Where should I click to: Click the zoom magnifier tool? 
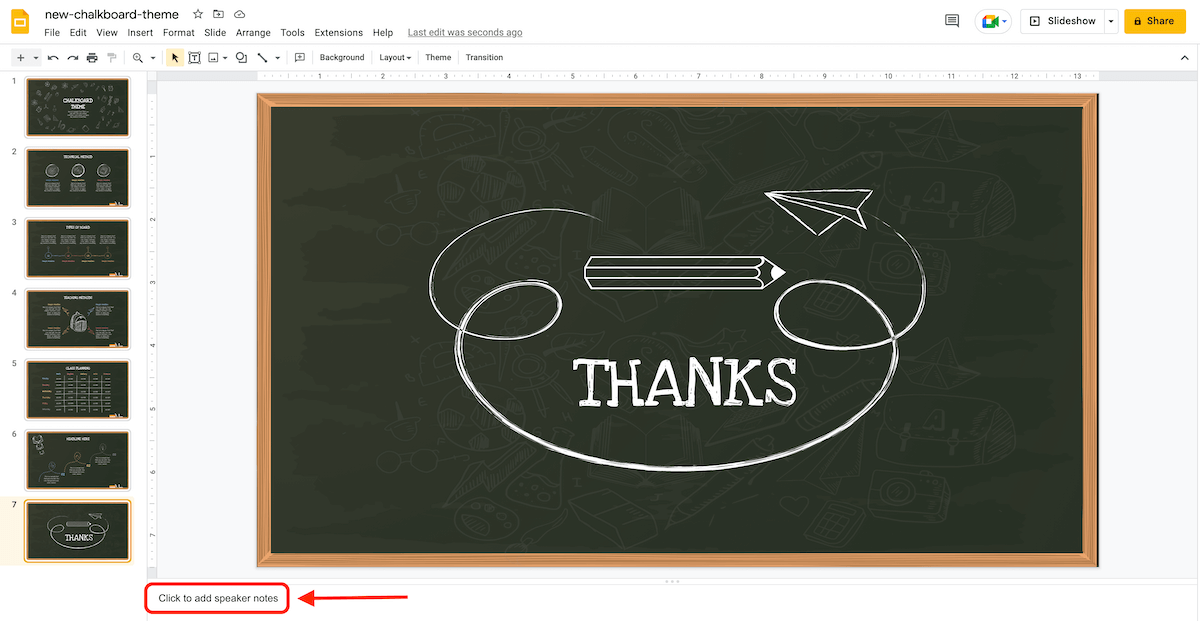pyautogui.click(x=138, y=58)
